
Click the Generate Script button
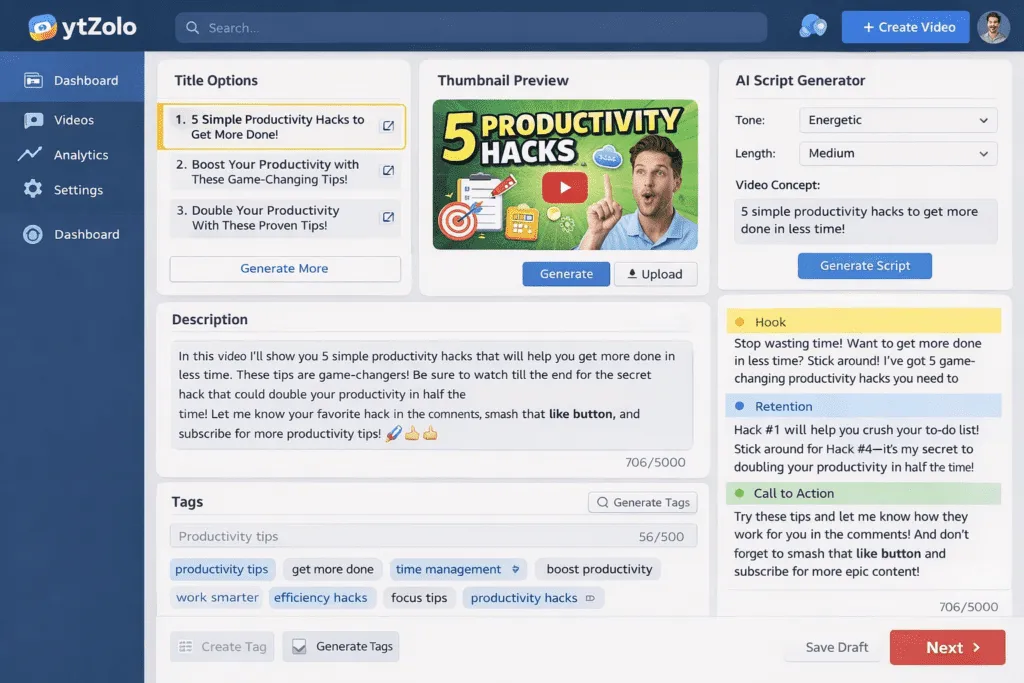(x=865, y=266)
